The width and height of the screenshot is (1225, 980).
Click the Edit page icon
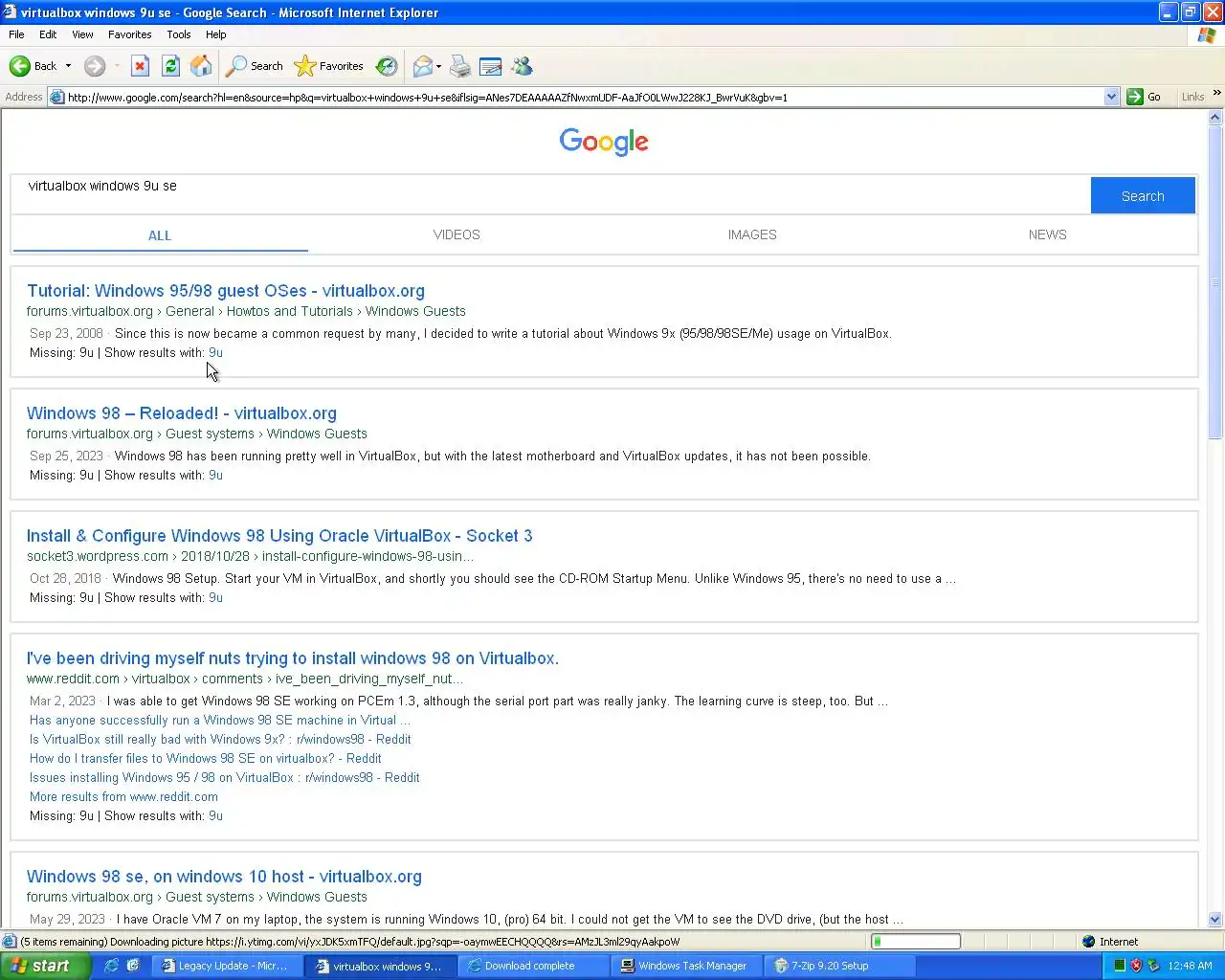point(491,66)
